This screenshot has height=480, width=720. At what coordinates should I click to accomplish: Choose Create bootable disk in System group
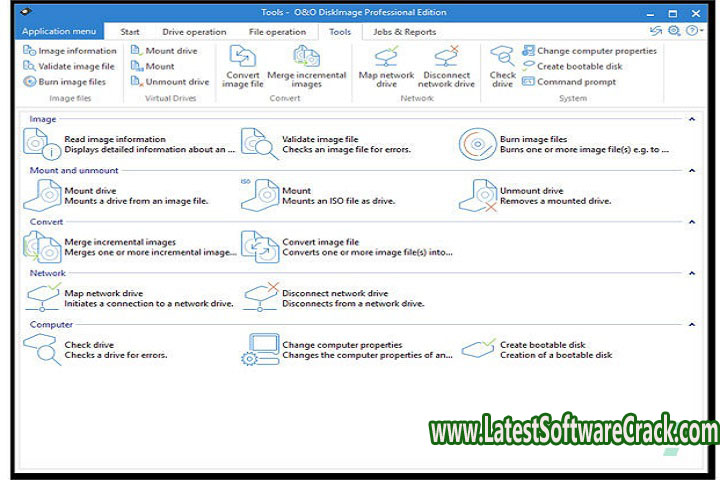(572, 66)
